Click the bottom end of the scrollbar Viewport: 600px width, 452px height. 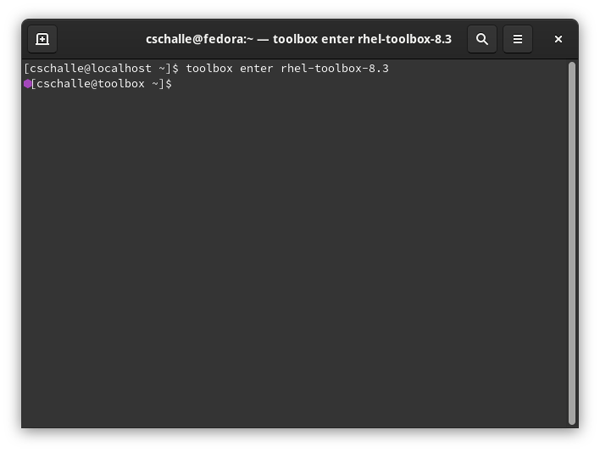click(571, 420)
